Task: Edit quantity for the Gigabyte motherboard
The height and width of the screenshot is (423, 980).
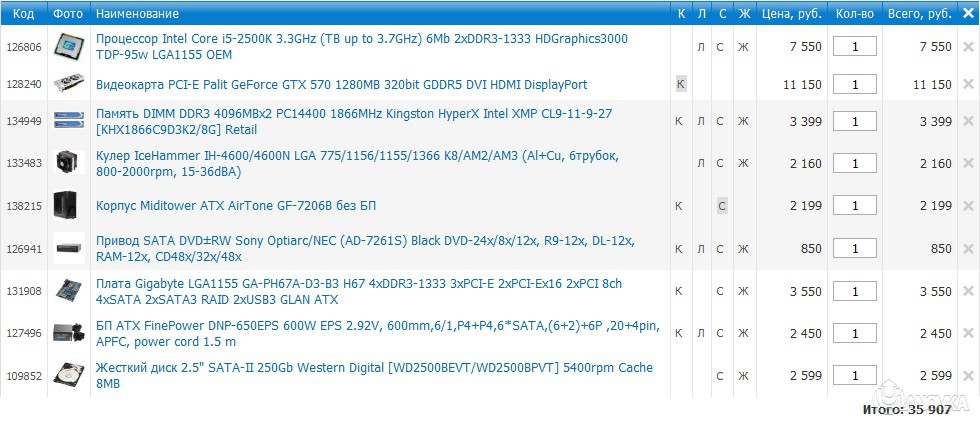Action: pyautogui.click(x=855, y=291)
